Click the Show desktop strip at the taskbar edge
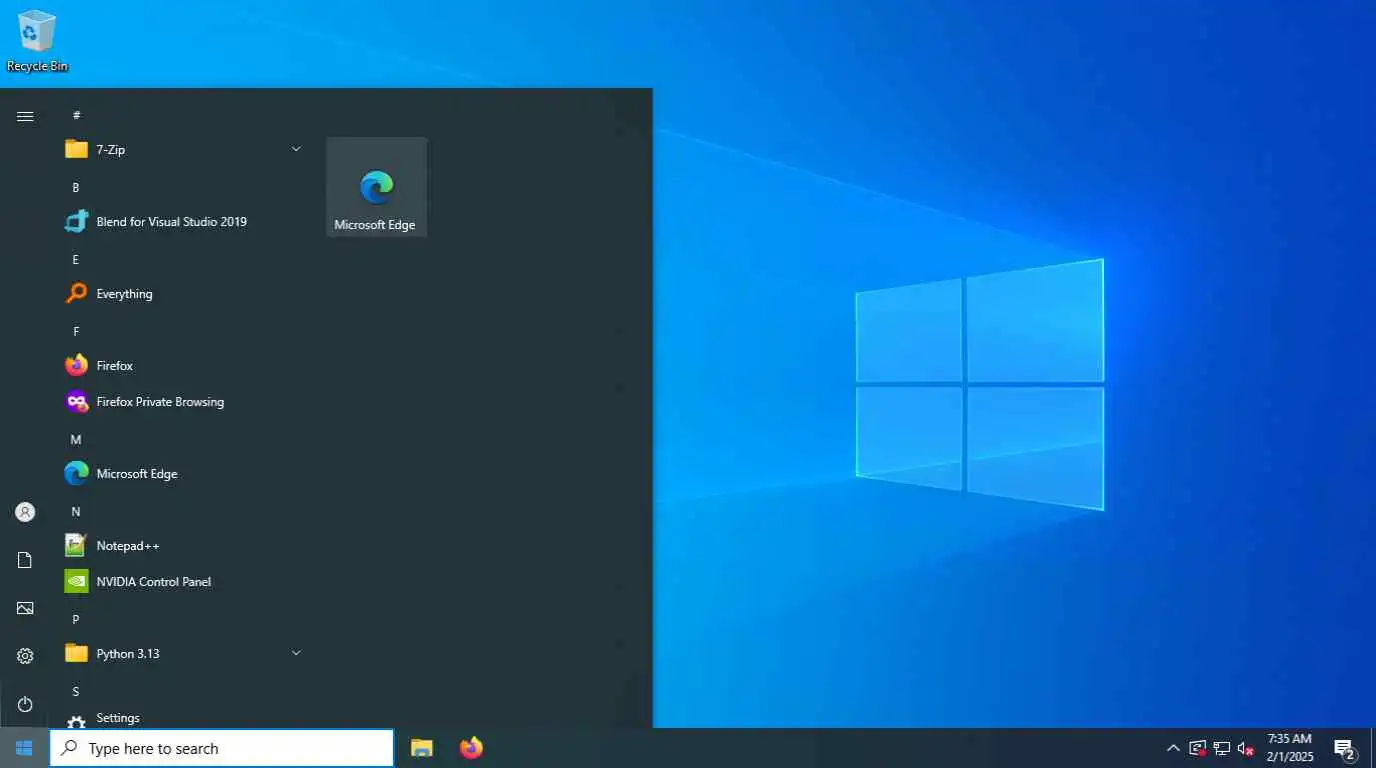The width and height of the screenshot is (1376, 768). click(1373, 748)
